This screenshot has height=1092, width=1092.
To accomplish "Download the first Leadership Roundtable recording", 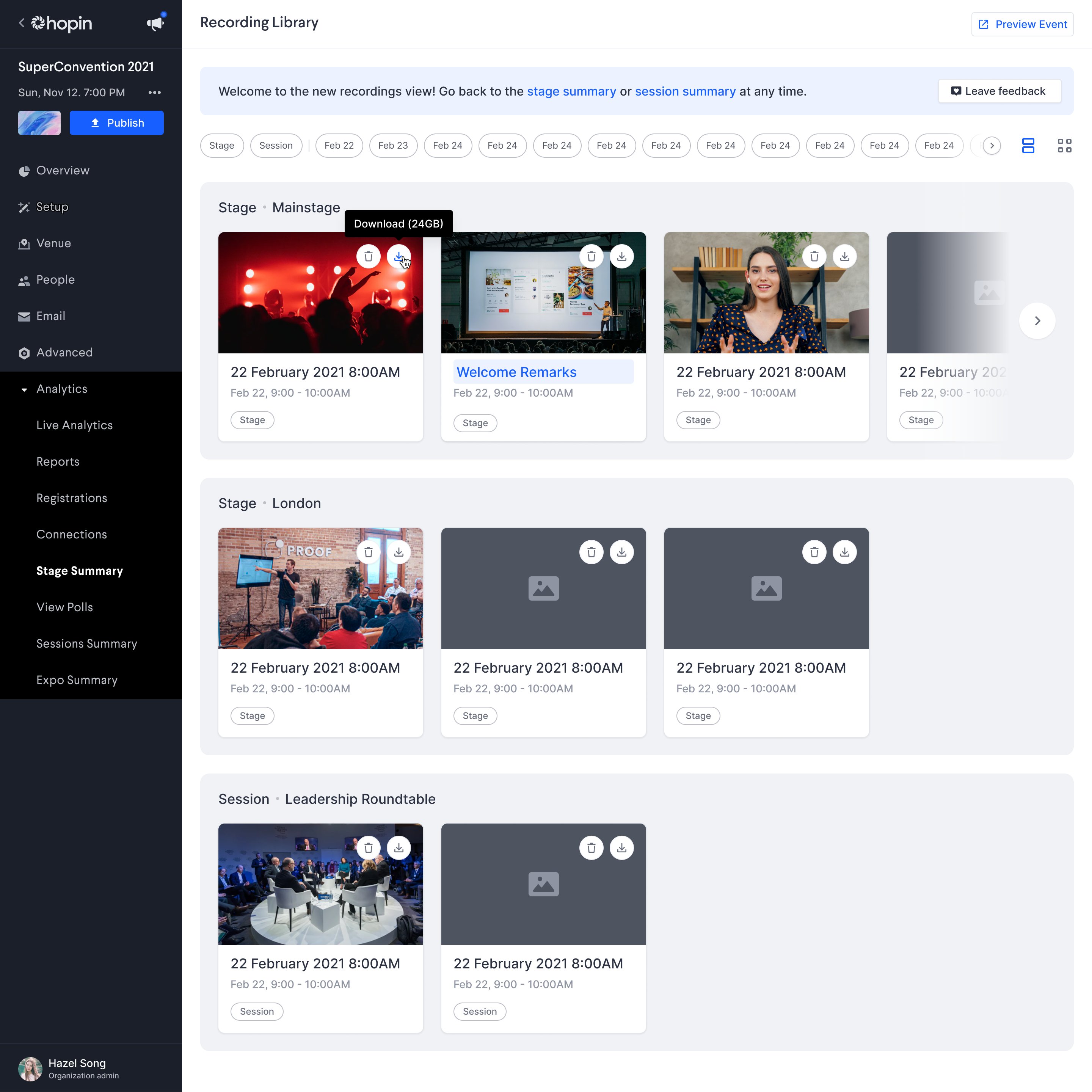I will [x=399, y=848].
